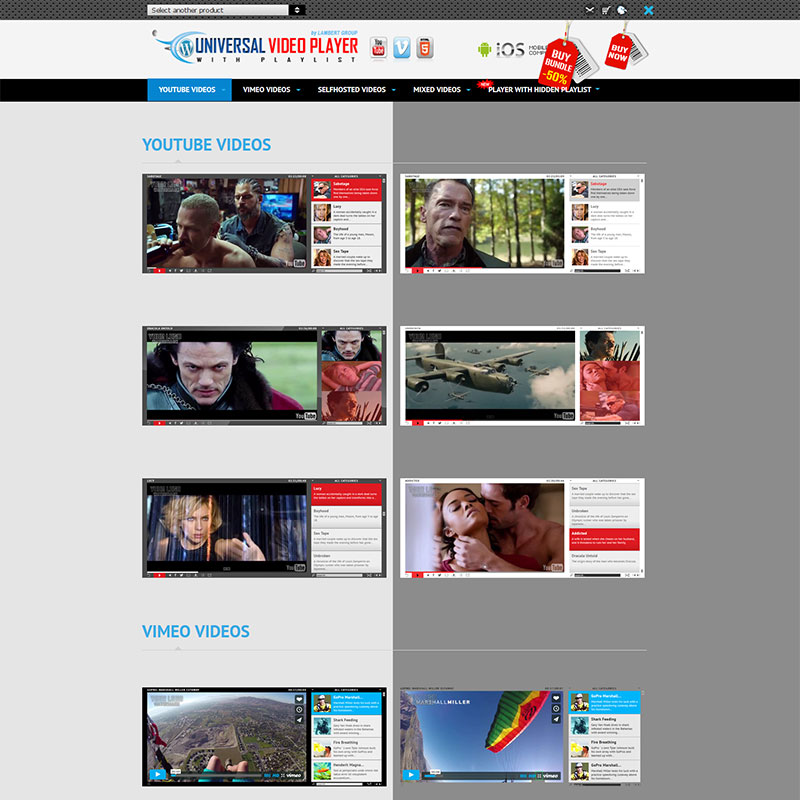Viewport: 800px width, 800px height.
Task: Open the shopping cart icon in top bar
Action: click(606, 10)
